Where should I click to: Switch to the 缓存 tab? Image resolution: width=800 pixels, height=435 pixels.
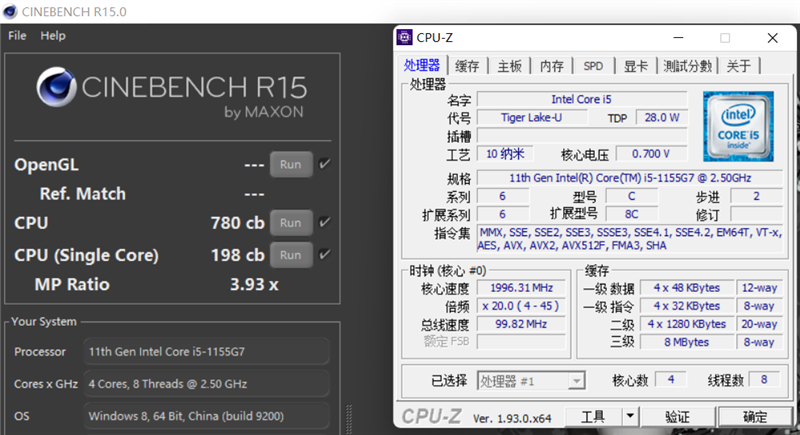(467, 66)
